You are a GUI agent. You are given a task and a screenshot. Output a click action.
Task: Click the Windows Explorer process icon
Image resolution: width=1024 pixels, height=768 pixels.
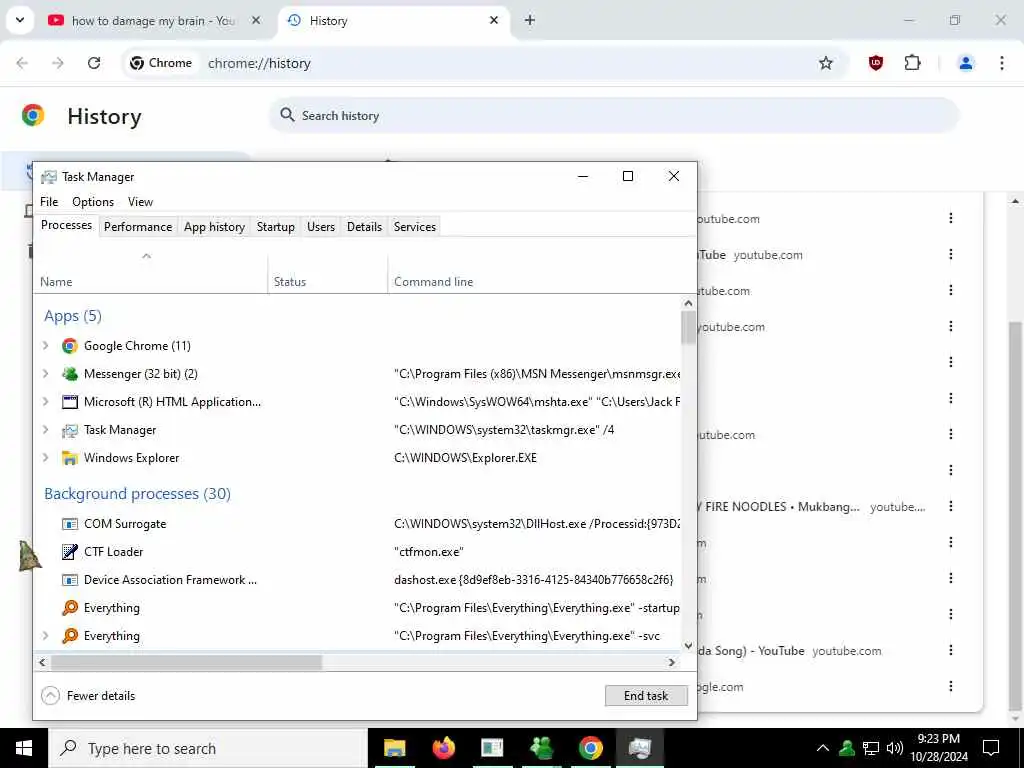[x=70, y=458]
